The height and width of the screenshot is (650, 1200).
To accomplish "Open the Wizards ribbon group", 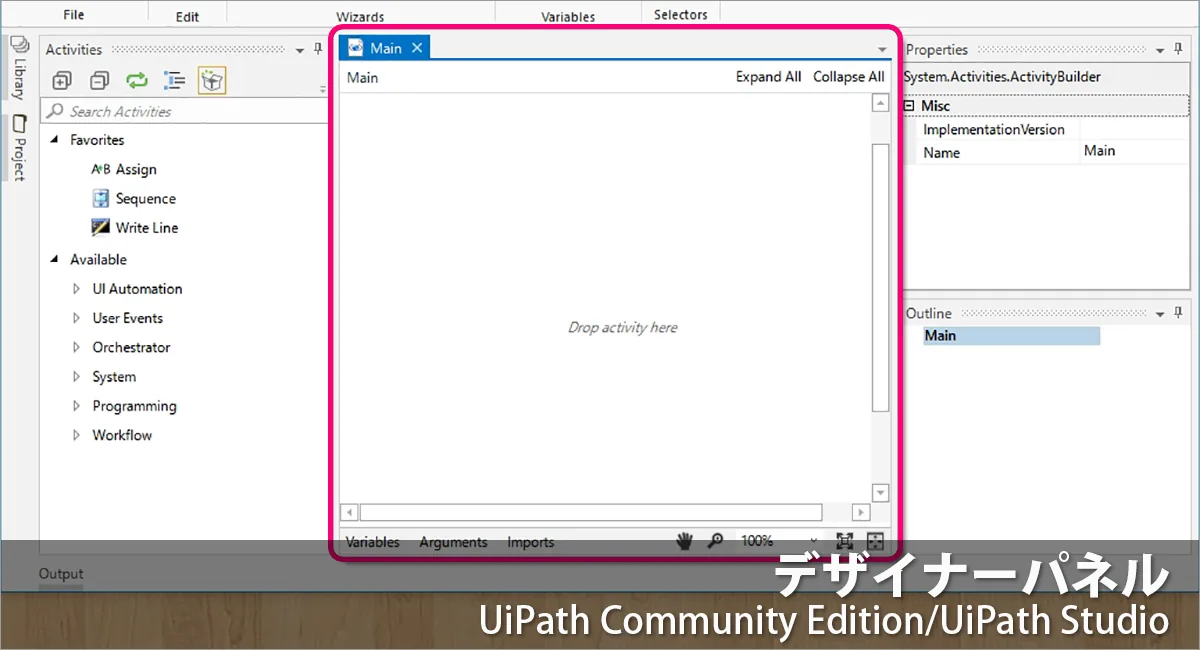I will point(361,16).
